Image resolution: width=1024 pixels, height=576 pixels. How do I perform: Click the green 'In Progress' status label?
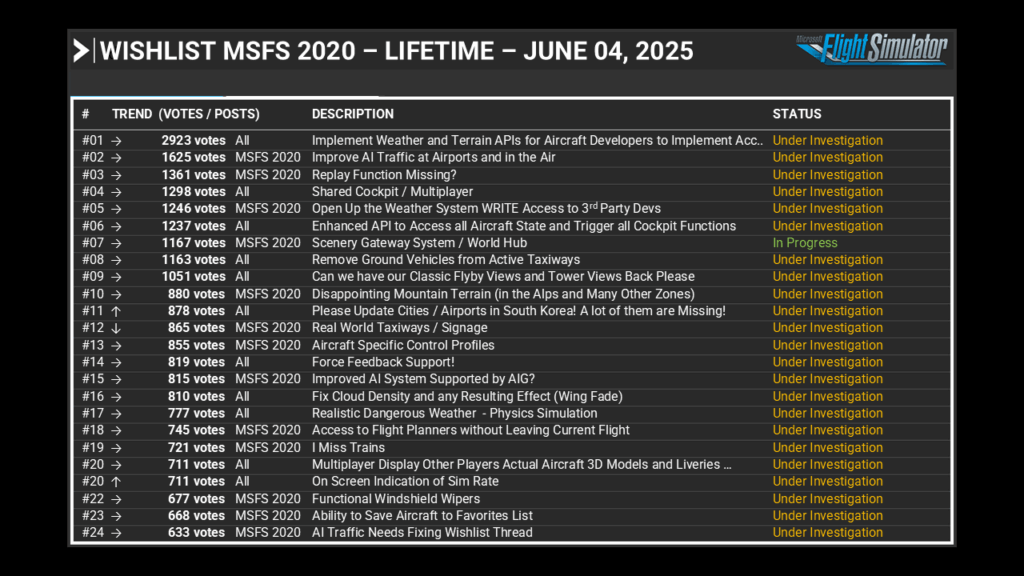tap(805, 243)
